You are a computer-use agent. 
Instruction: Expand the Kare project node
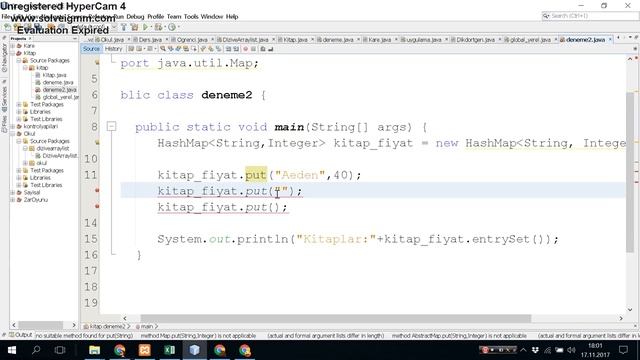pyautogui.click(x=13, y=46)
